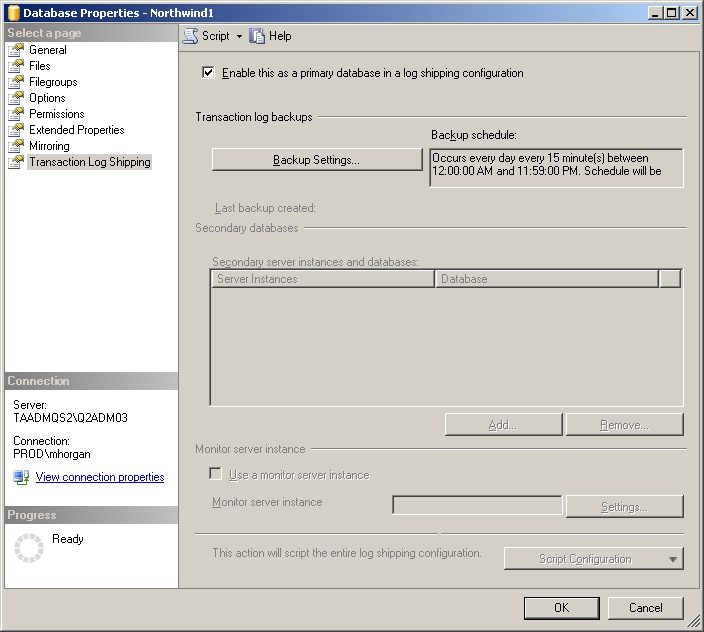Click the General page icon
The height and width of the screenshot is (632, 704).
coord(16,50)
